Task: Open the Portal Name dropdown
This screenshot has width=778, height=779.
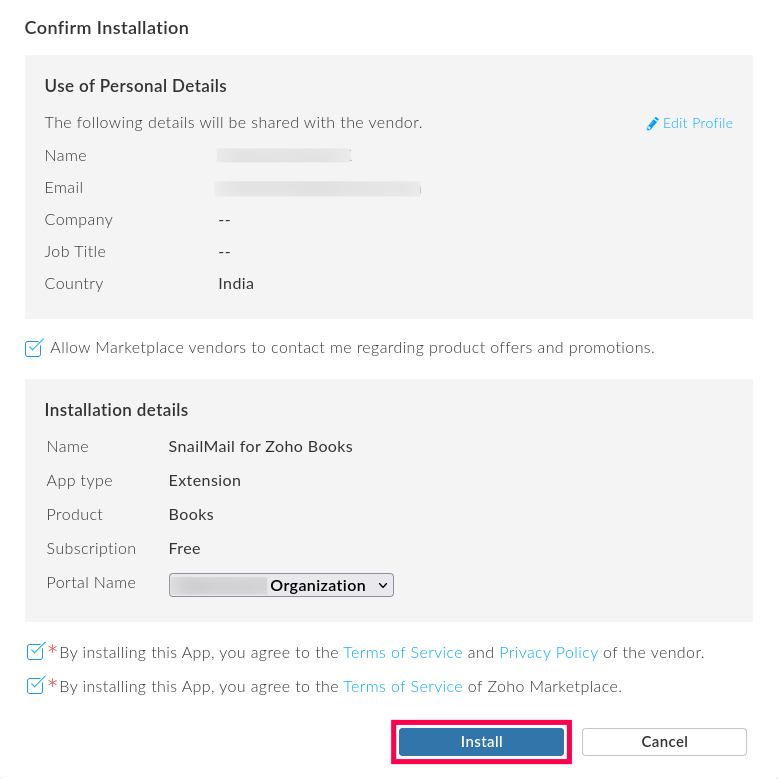Action: pos(281,585)
